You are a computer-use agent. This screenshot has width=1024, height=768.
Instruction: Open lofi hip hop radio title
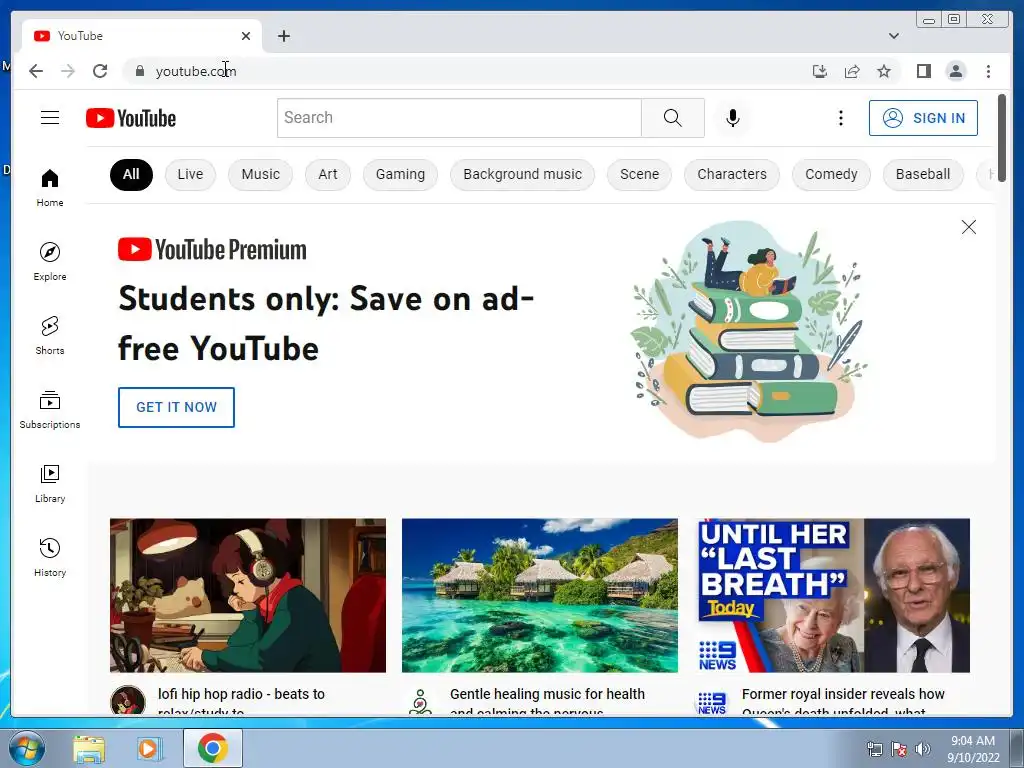tap(241, 701)
